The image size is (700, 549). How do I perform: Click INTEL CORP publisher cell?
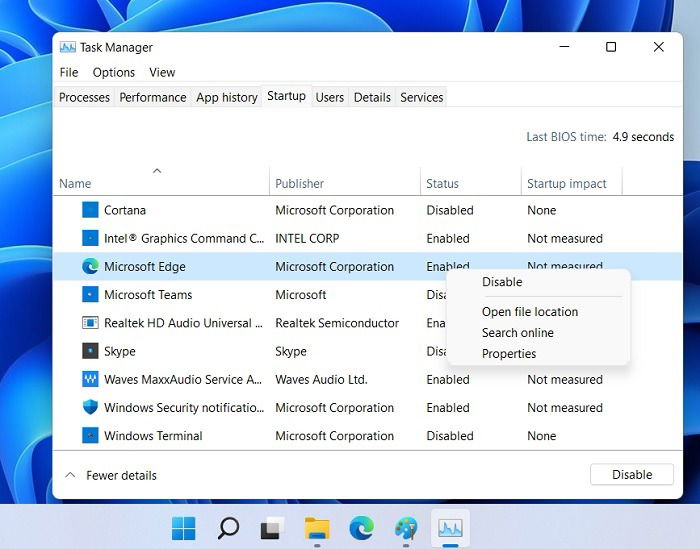point(307,238)
